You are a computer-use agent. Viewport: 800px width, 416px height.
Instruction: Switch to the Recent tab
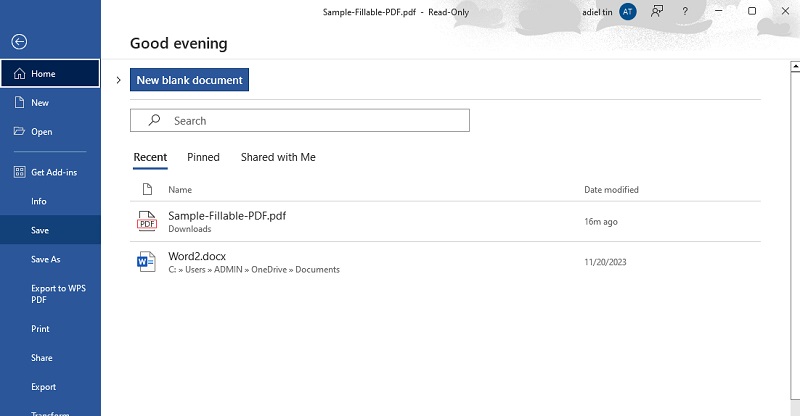[150, 157]
